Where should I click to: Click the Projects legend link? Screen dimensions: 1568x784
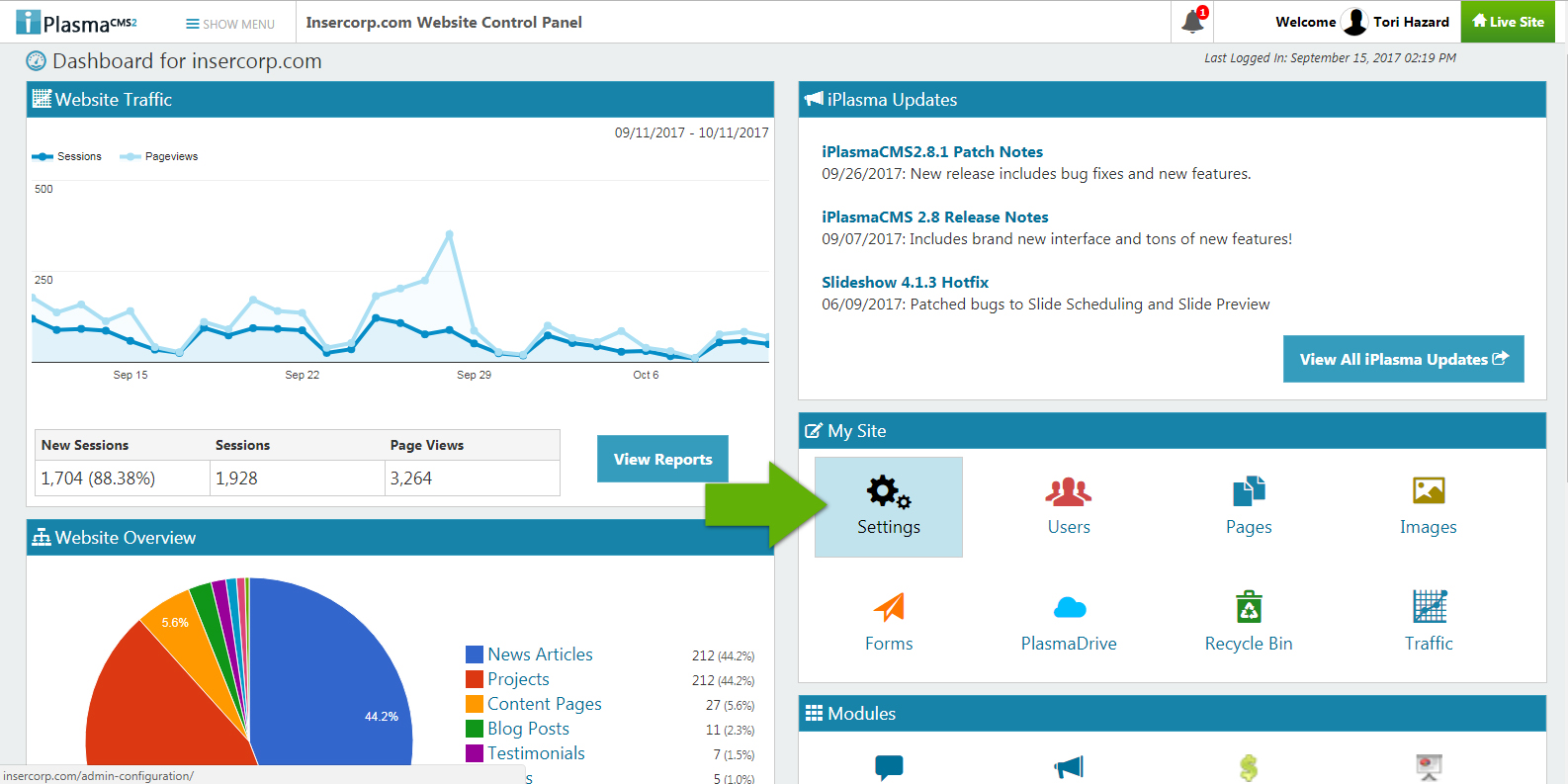click(518, 679)
